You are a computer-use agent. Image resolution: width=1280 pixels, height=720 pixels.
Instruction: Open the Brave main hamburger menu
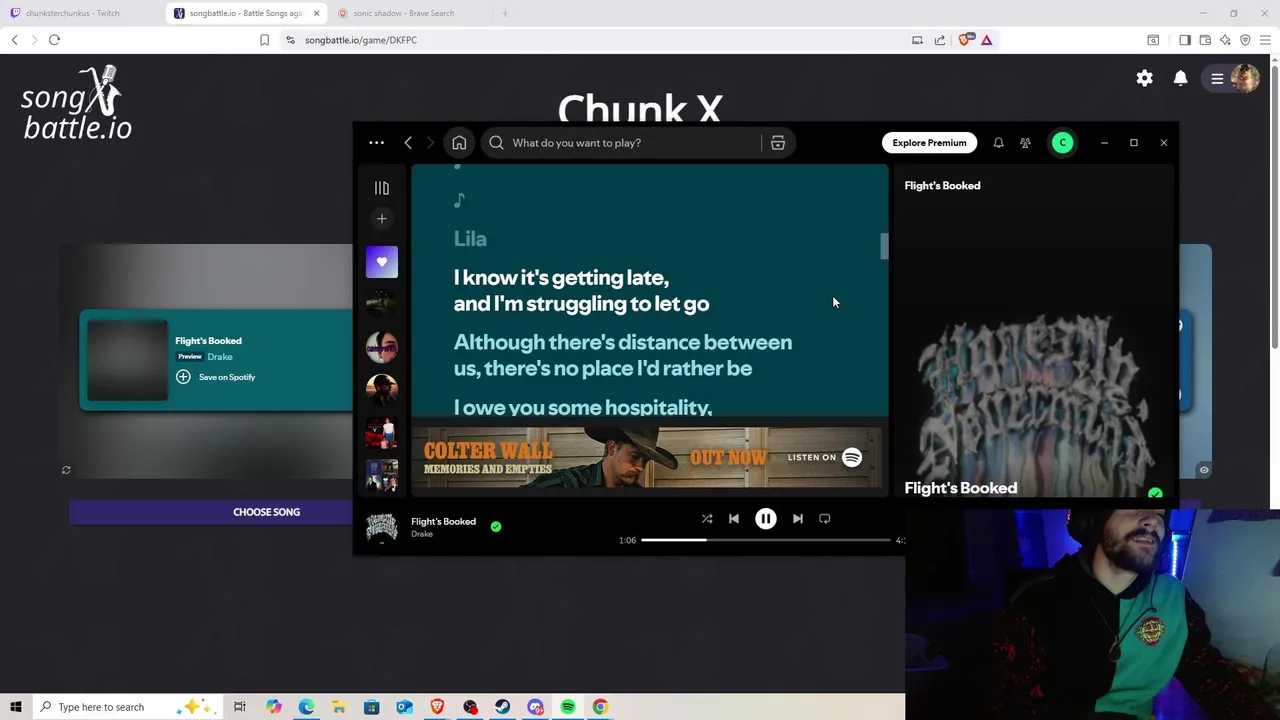point(1265,40)
